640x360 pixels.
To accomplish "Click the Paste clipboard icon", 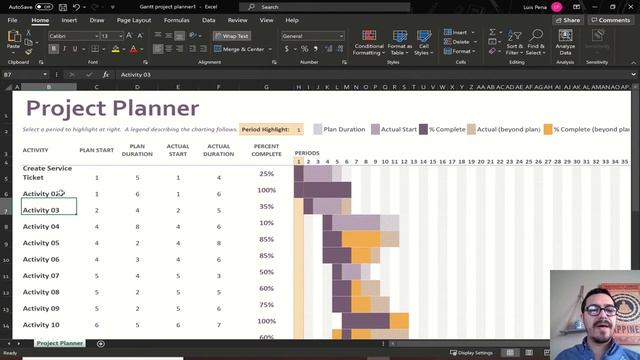I will (x=13, y=37).
